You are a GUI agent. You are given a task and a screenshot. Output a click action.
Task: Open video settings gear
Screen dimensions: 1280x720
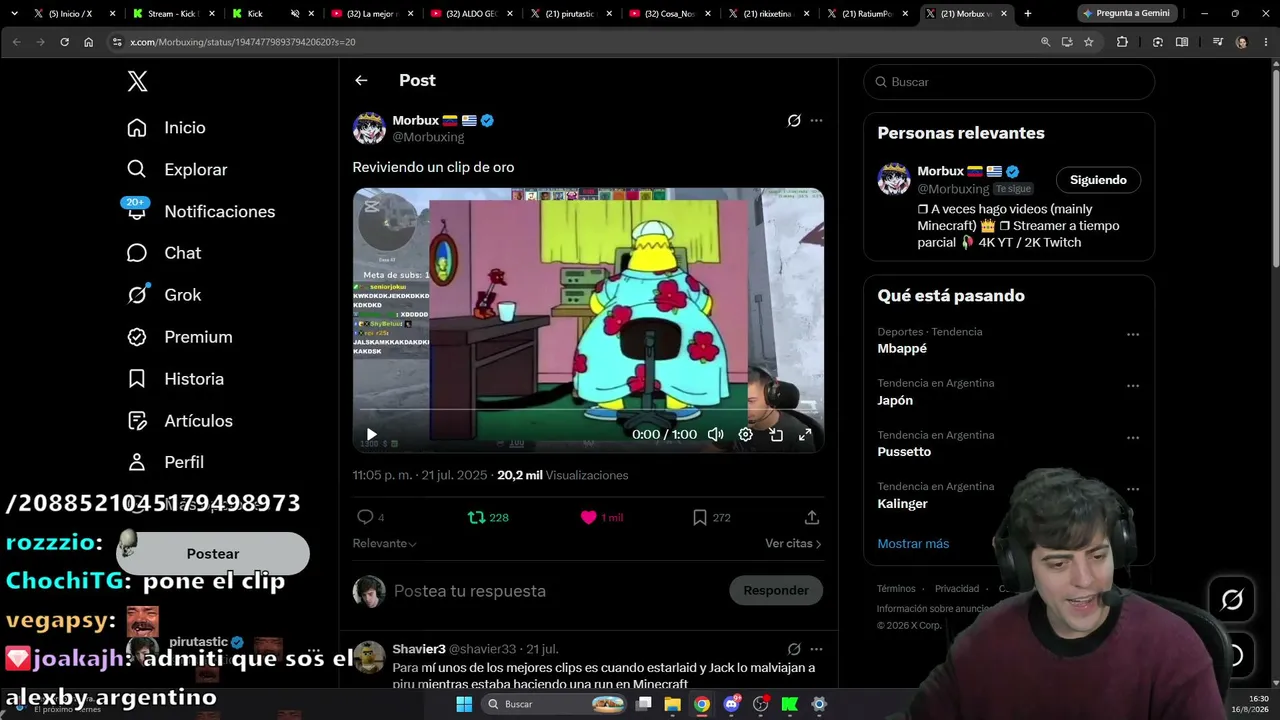click(x=745, y=435)
